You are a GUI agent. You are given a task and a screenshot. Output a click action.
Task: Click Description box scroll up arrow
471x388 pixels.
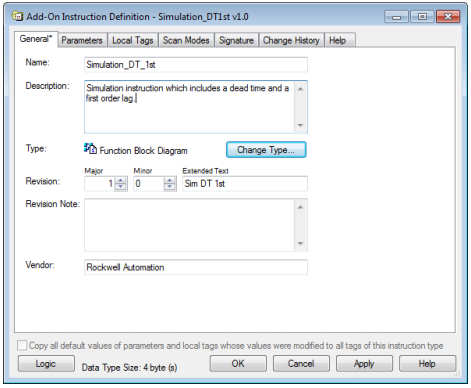300,89
